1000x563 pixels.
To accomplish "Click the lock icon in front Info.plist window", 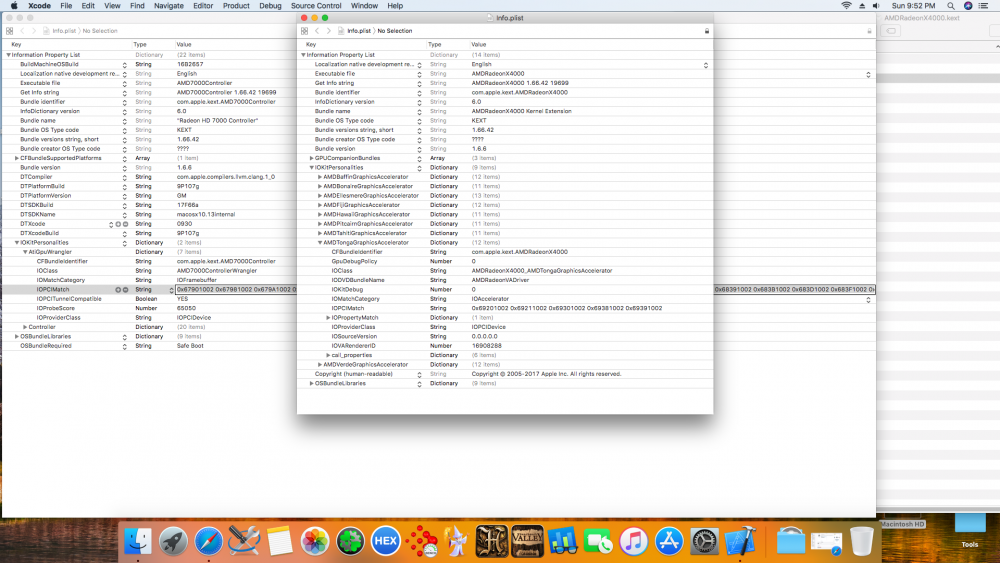I will click(x=707, y=31).
